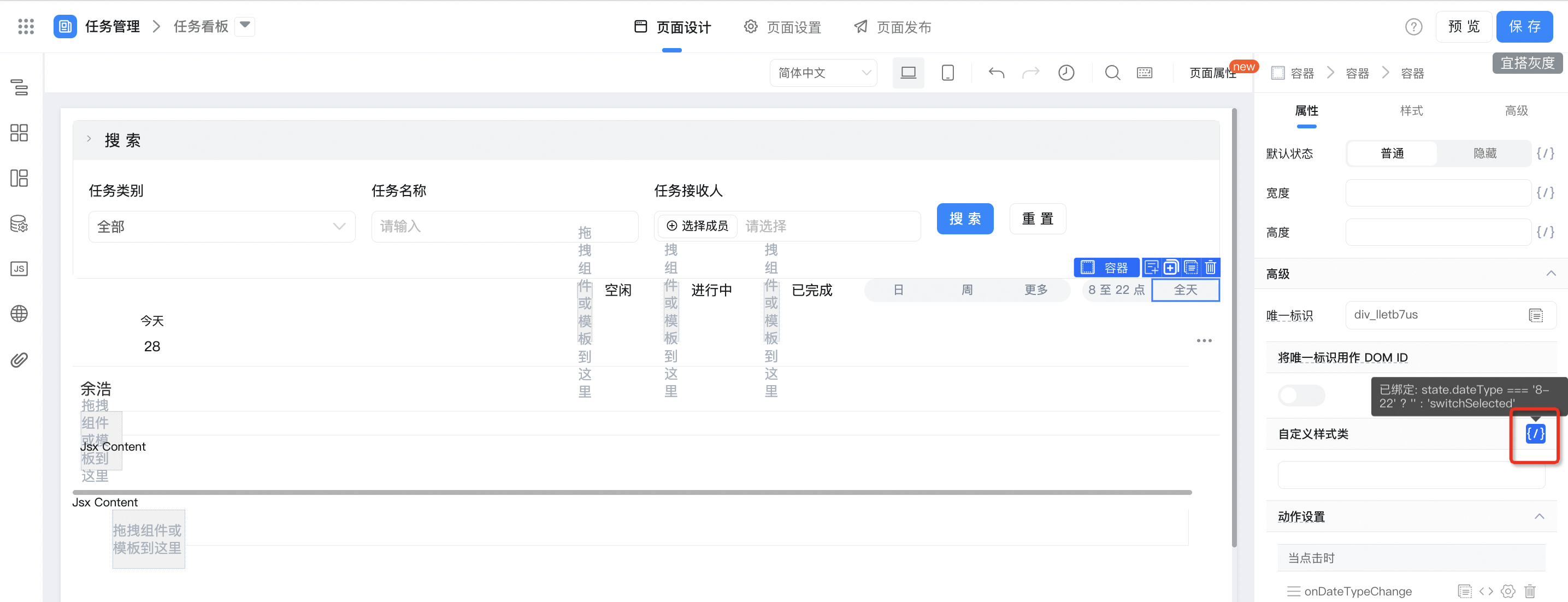The height and width of the screenshot is (602, 1568).
Task: Switch to 页面发布 tab
Action: click(892, 27)
